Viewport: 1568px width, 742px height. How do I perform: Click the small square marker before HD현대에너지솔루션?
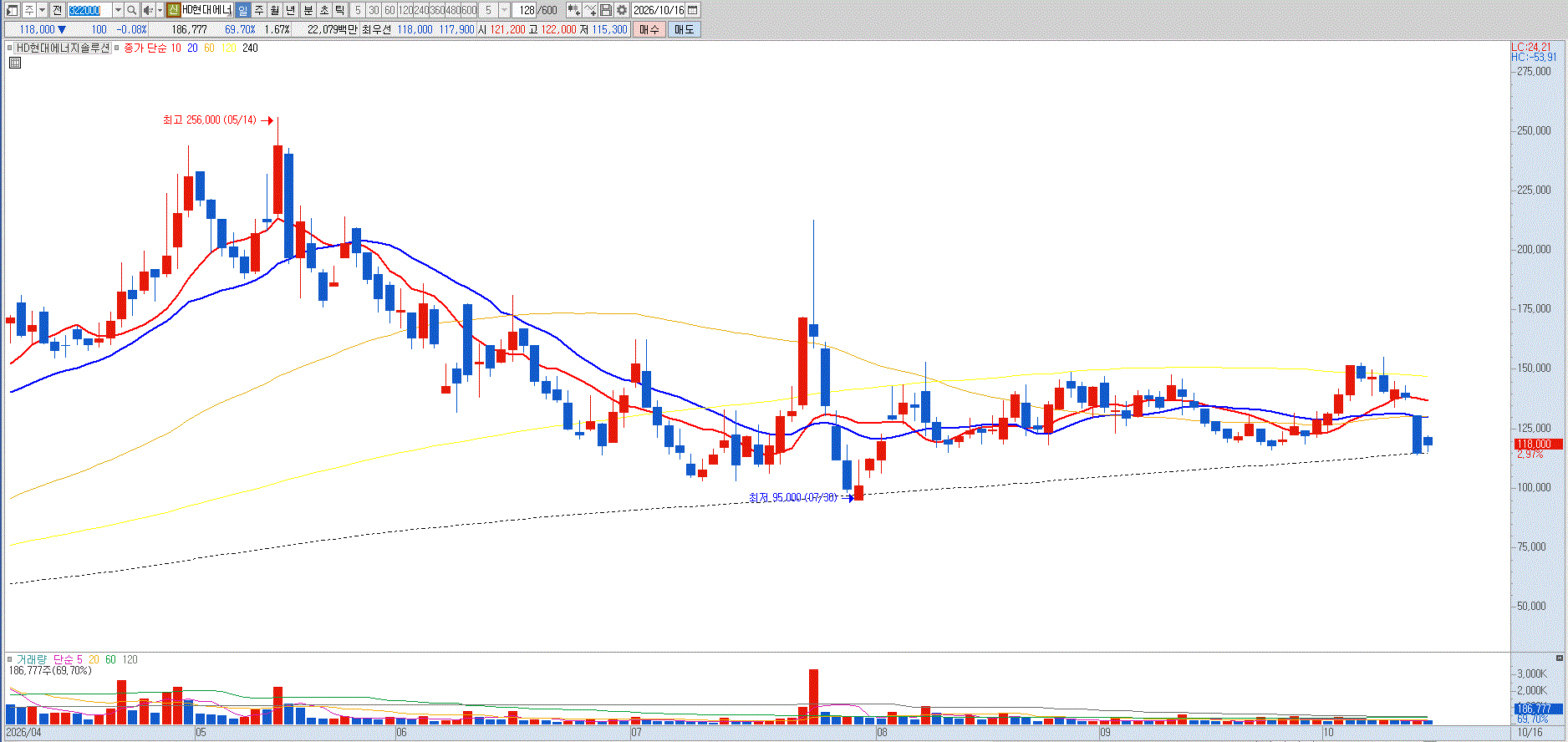click(10, 48)
